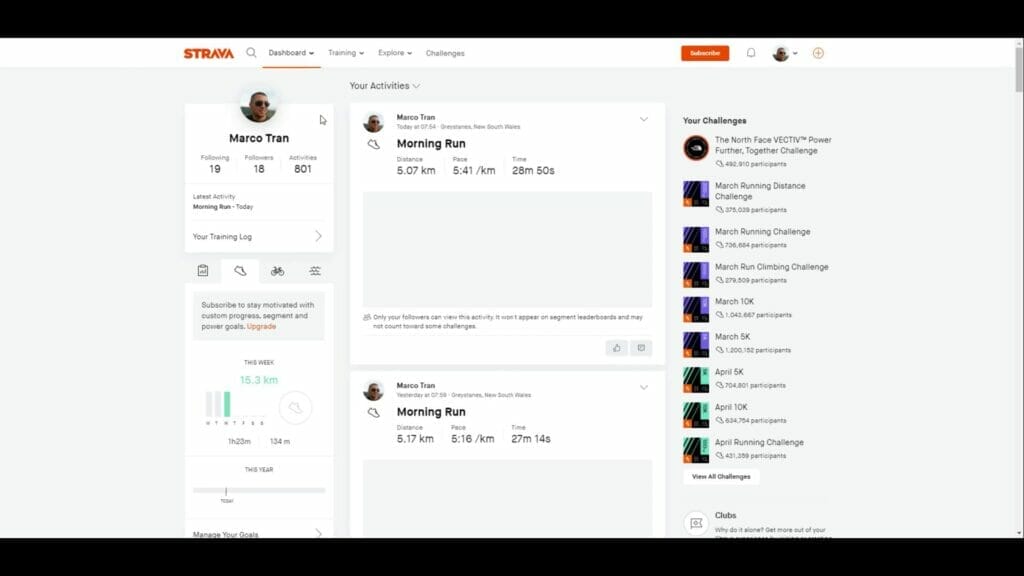Viewport: 1024px width, 576px height.
Task: Open the Training dropdown
Action: 344,52
